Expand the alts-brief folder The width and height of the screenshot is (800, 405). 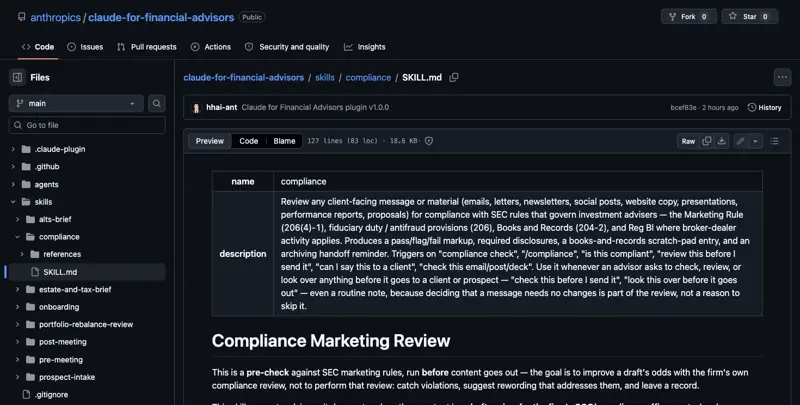pos(17,219)
